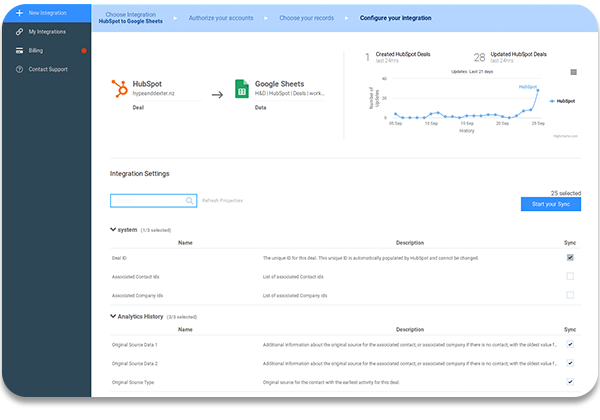600x420 pixels.
Task: Click the Integration Settings heading
Action: coord(140,174)
